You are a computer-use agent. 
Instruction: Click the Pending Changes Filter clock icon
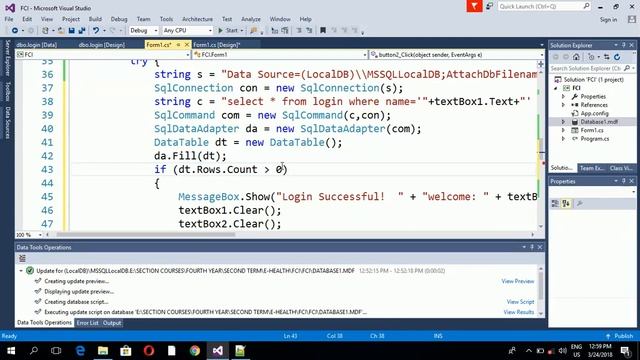[x=591, y=57]
